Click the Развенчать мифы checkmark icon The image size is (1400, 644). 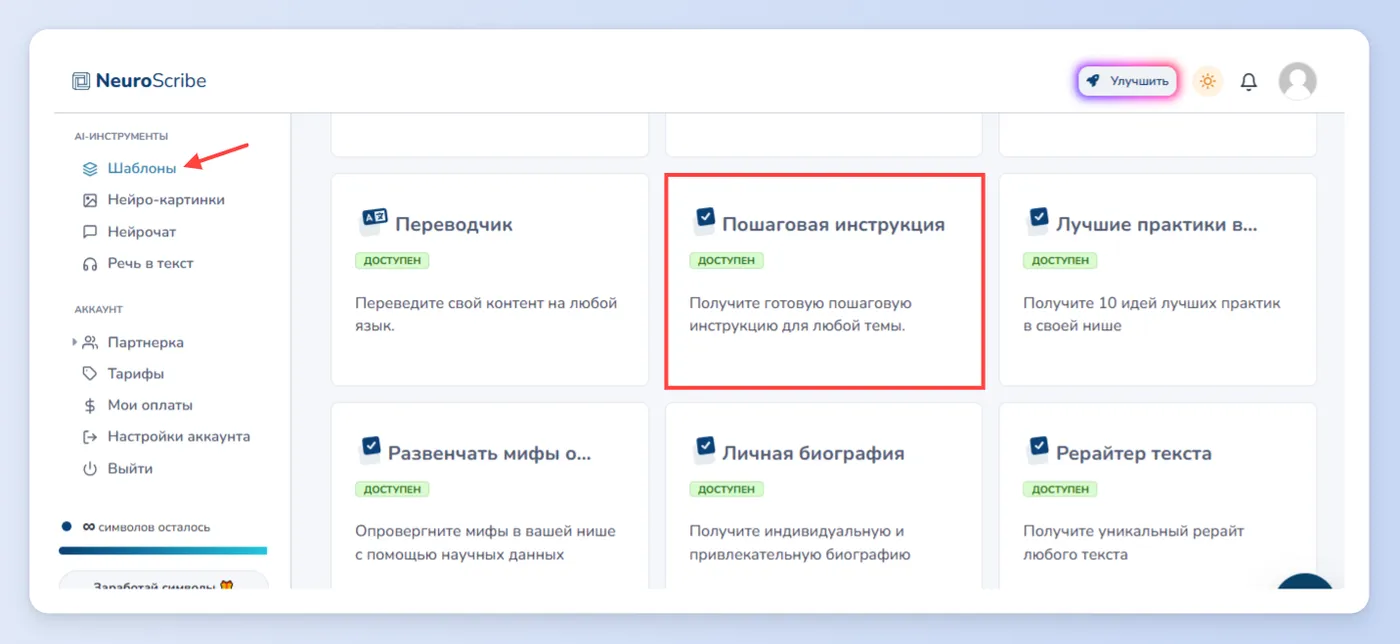click(370, 449)
